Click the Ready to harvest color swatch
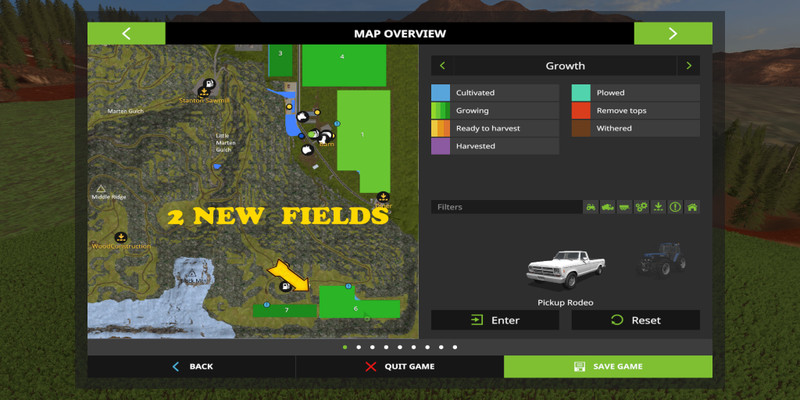Screen dimensions: 800x400 [x=440, y=128]
